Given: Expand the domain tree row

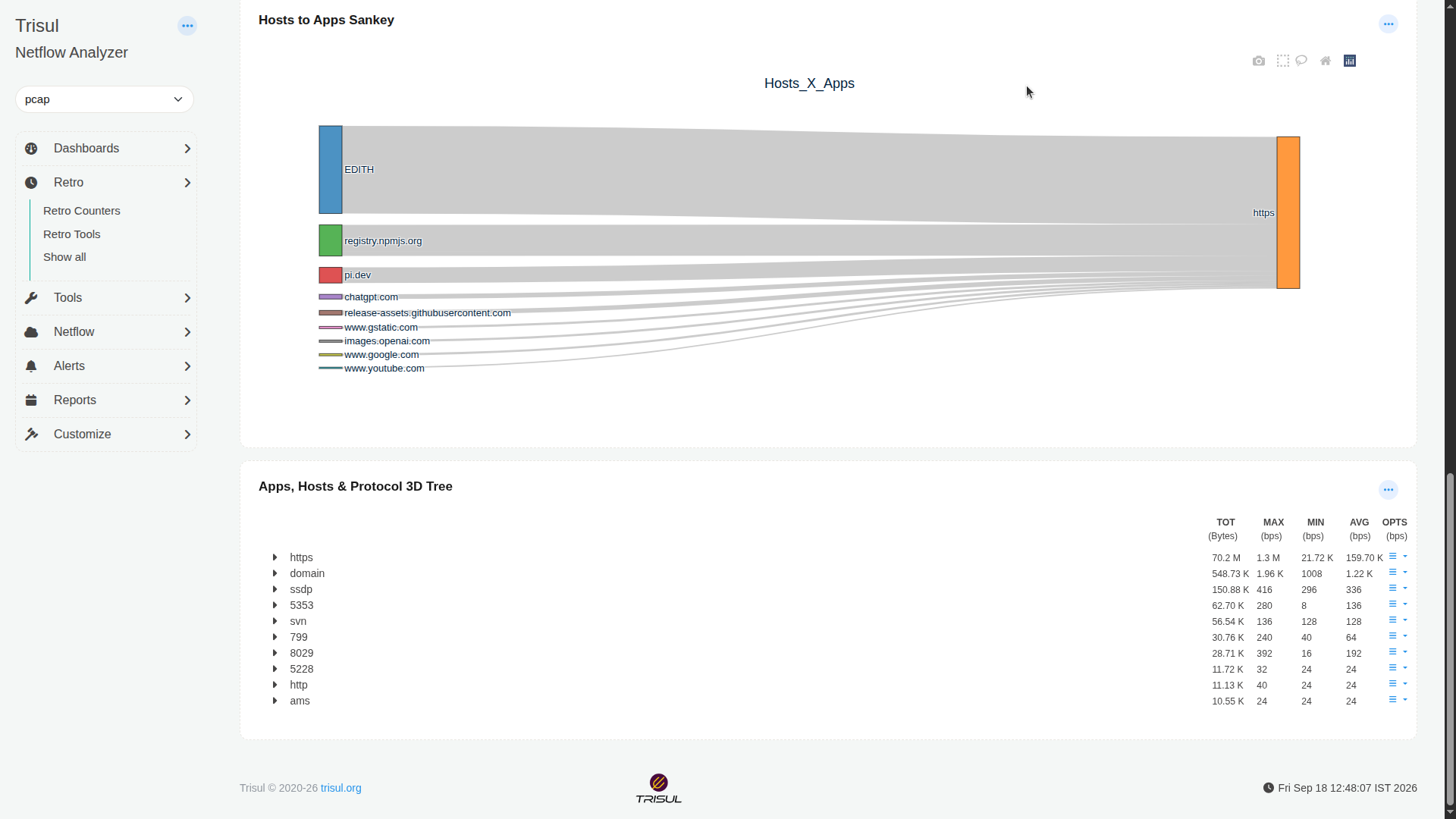Looking at the screenshot, I should 275,573.
